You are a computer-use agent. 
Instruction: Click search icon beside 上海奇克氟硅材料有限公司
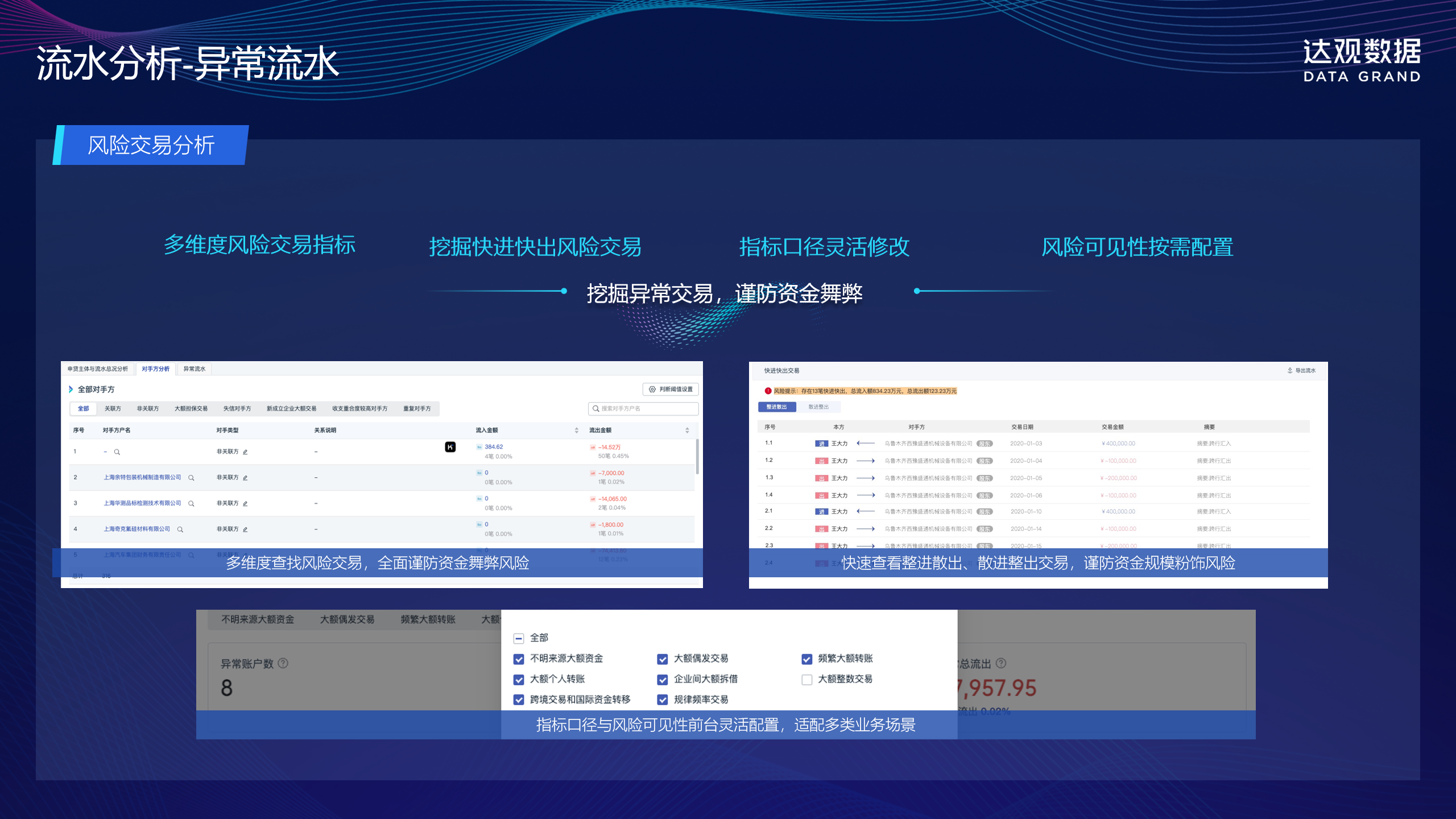[x=180, y=530]
